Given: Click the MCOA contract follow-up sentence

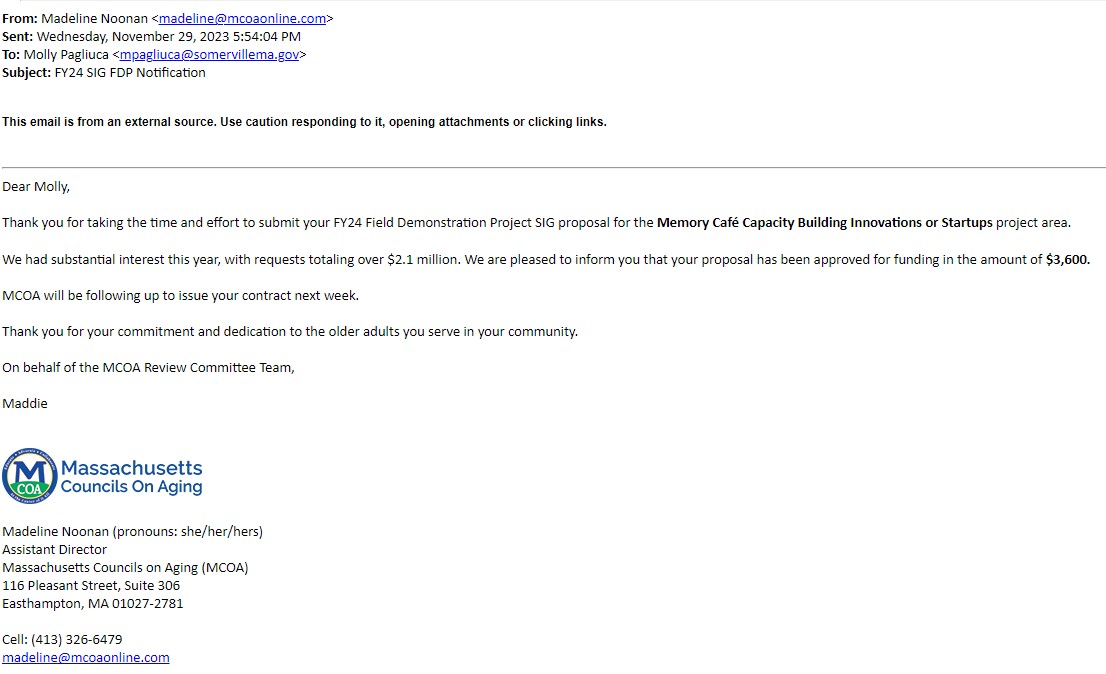Looking at the screenshot, I should tap(180, 296).
